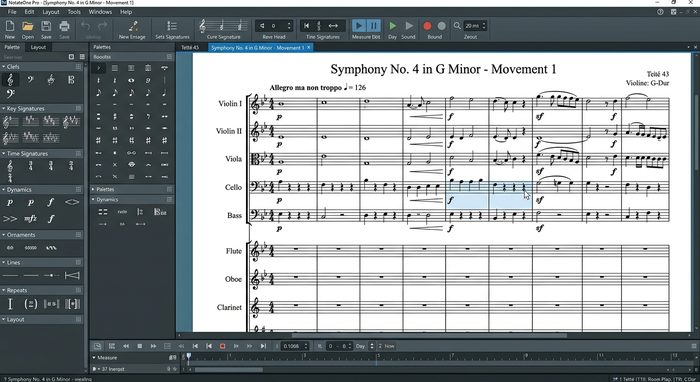Open the Layout menu in the menu bar
Image resolution: width=700 pixels, height=382 pixels.
pos(51,12)
